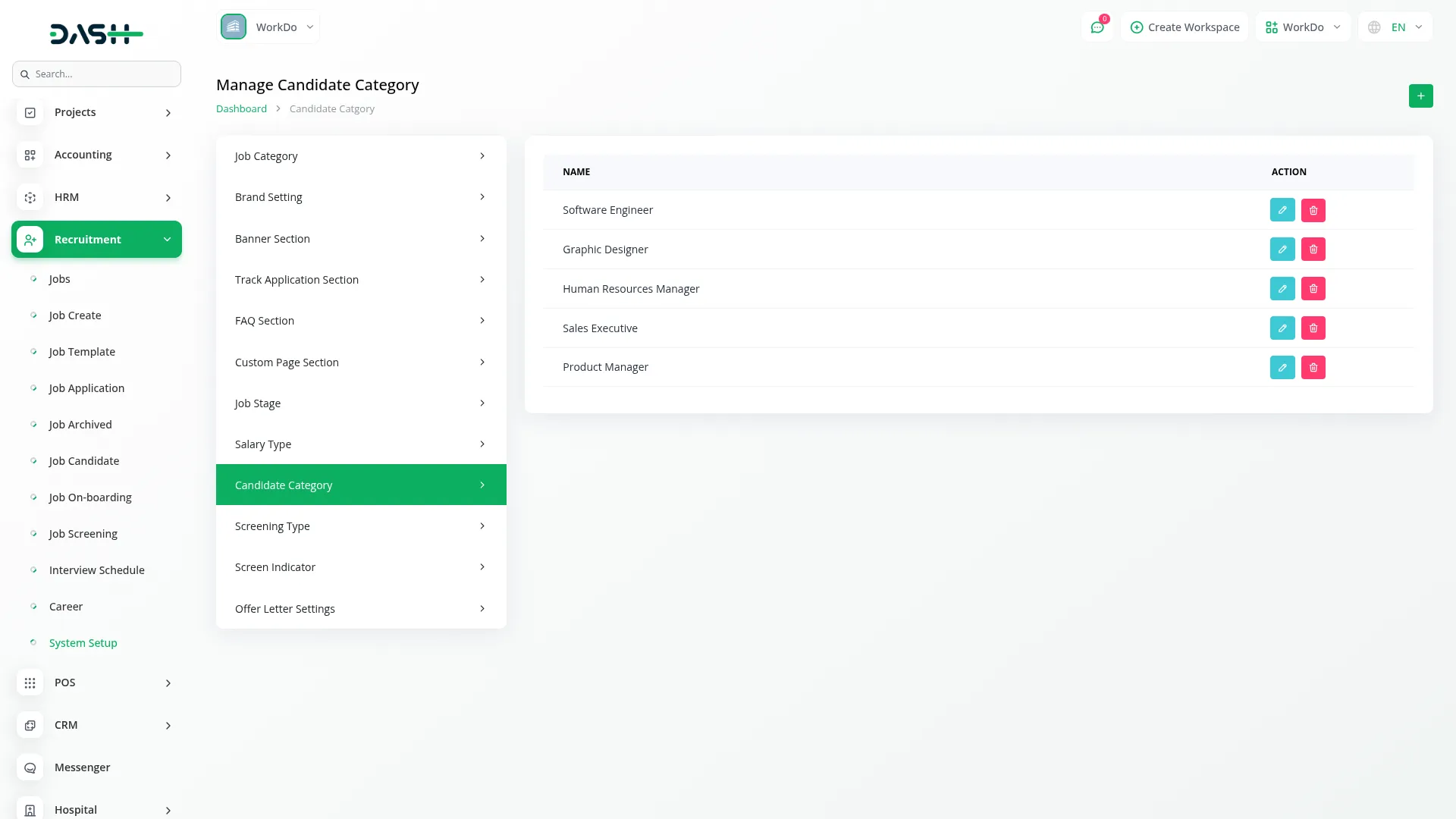Image resolution: width=1456 pixels, height=819 pixels.
Task: Open WorkDo workspace dropdown at top right
Action: [1303, 27]
